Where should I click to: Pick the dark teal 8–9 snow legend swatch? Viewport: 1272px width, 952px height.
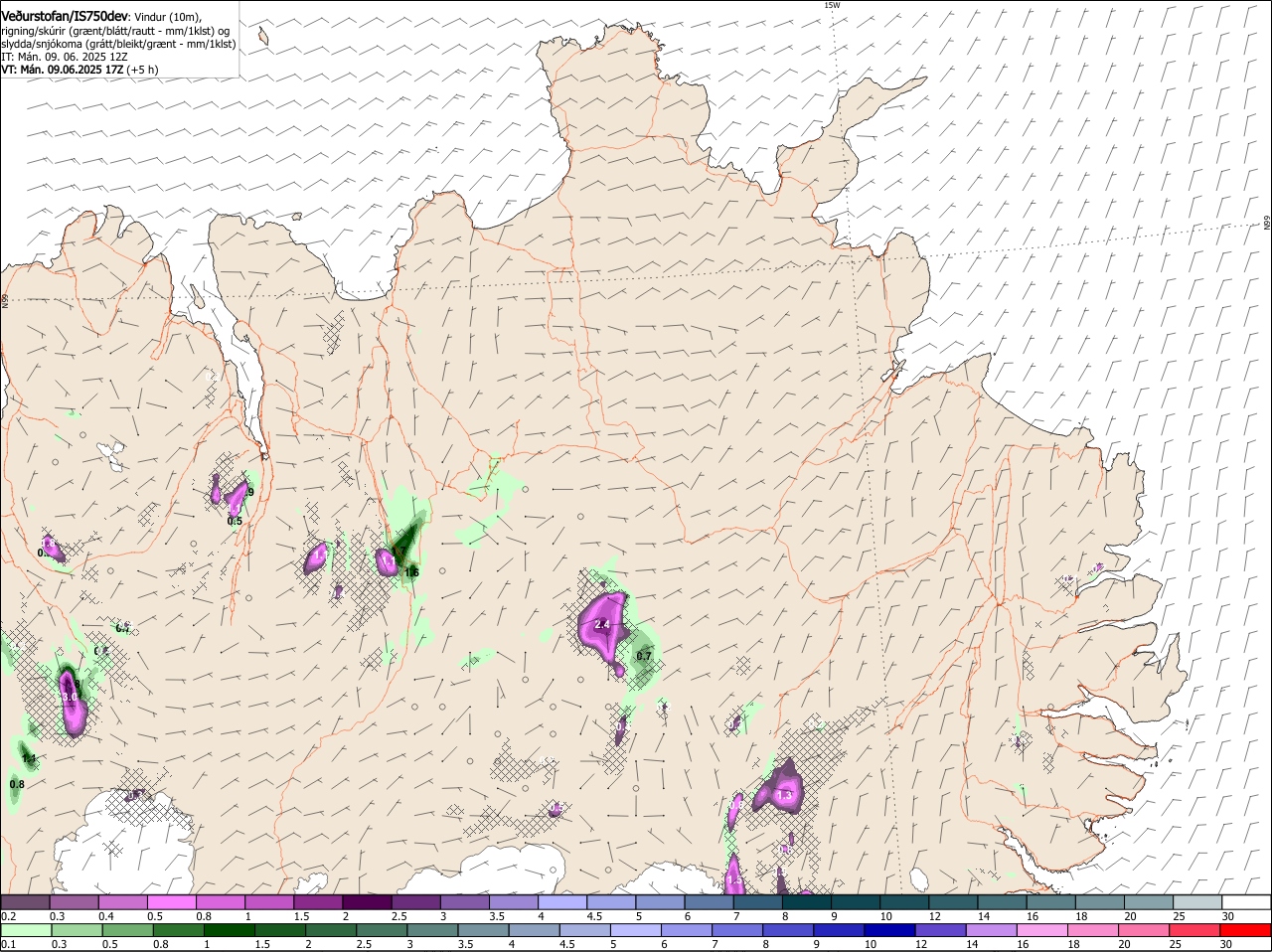click(x=807, y=902)
